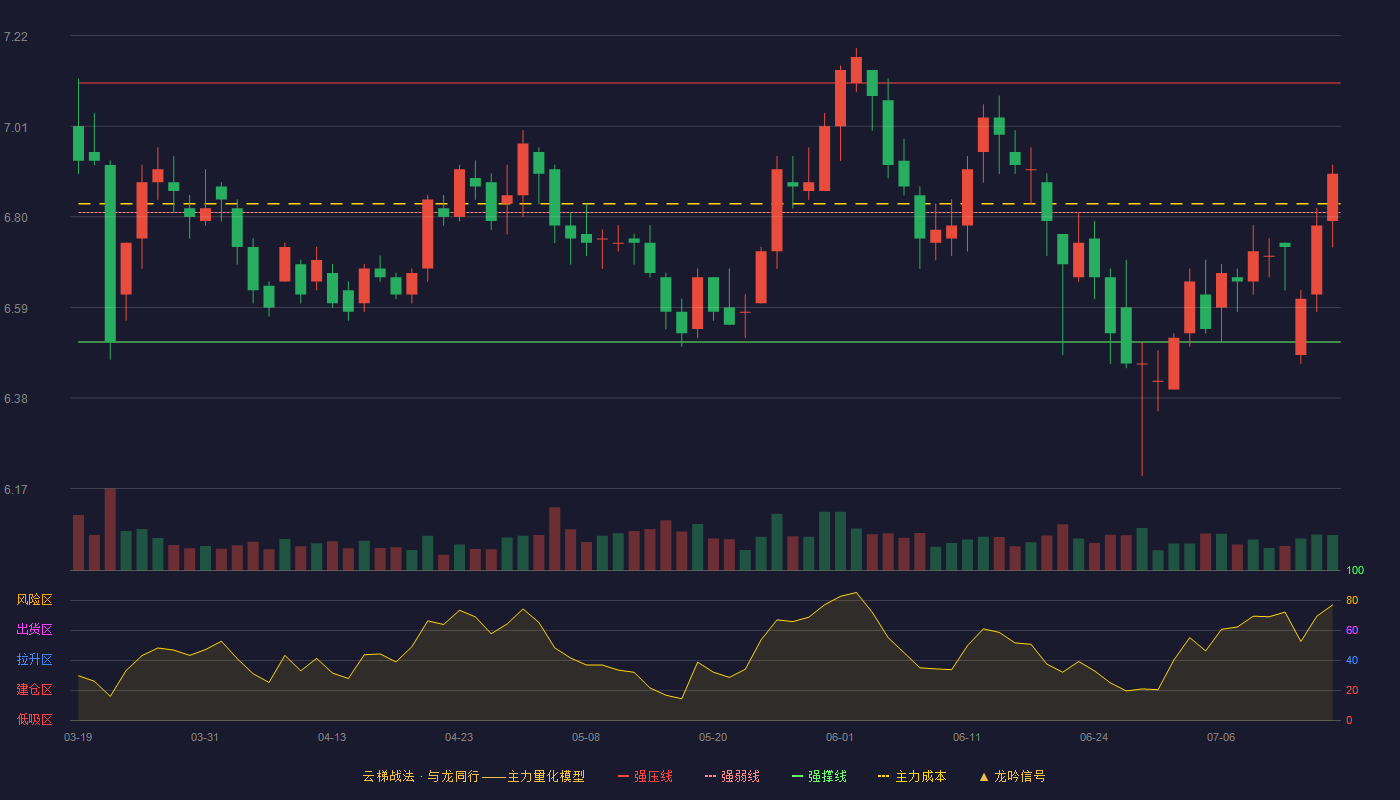Image resolution: width=1400 pixels, height=800 pixels.
Task: Click the 06-11 date label
Action: pyautogui.click(x=967, y=737)
